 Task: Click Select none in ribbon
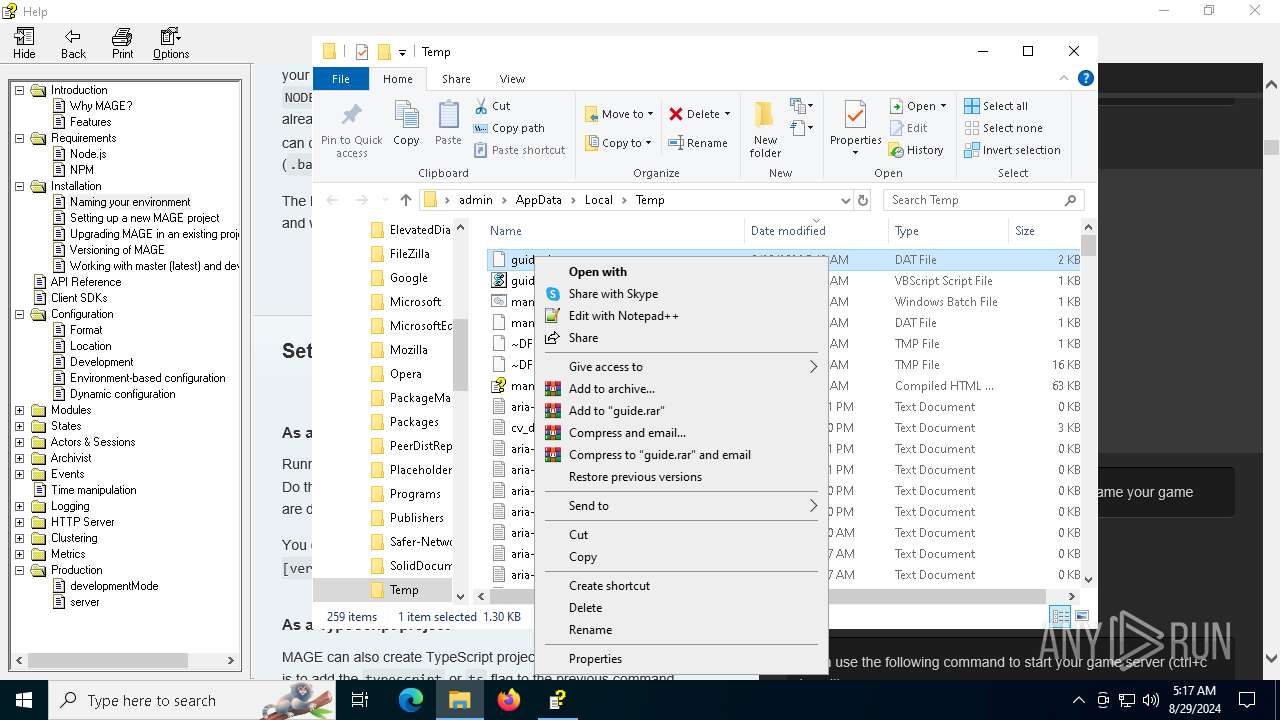point(1003,128)
